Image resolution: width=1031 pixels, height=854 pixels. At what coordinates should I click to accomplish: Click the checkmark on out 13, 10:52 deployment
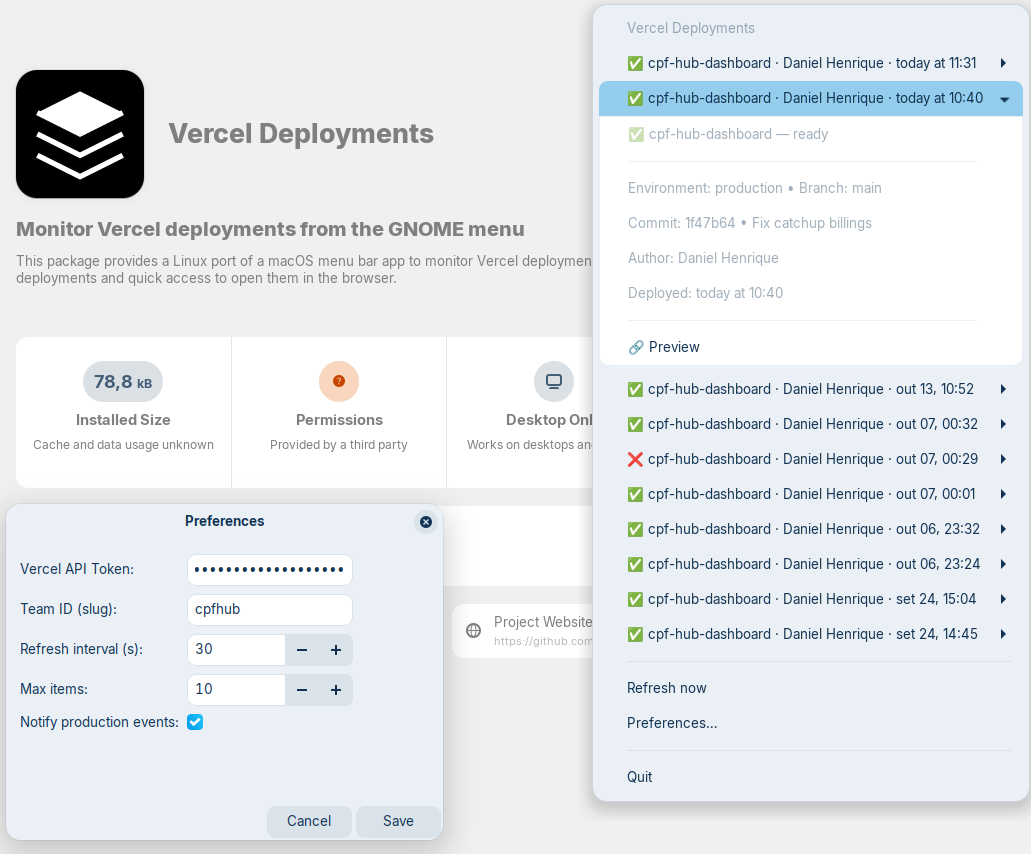click(635, 388)
